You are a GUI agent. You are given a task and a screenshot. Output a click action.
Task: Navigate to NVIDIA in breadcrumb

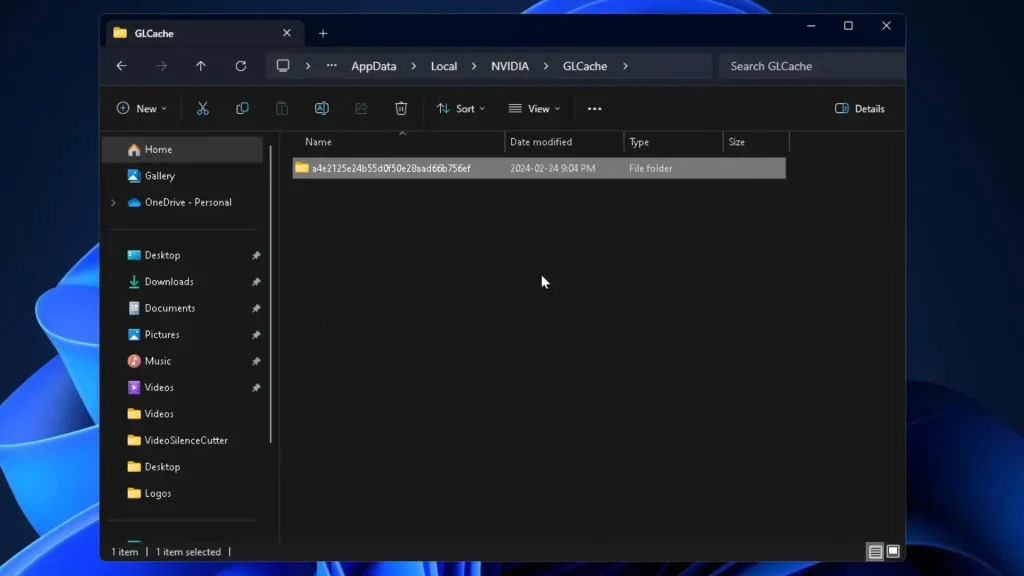[510, 66]
